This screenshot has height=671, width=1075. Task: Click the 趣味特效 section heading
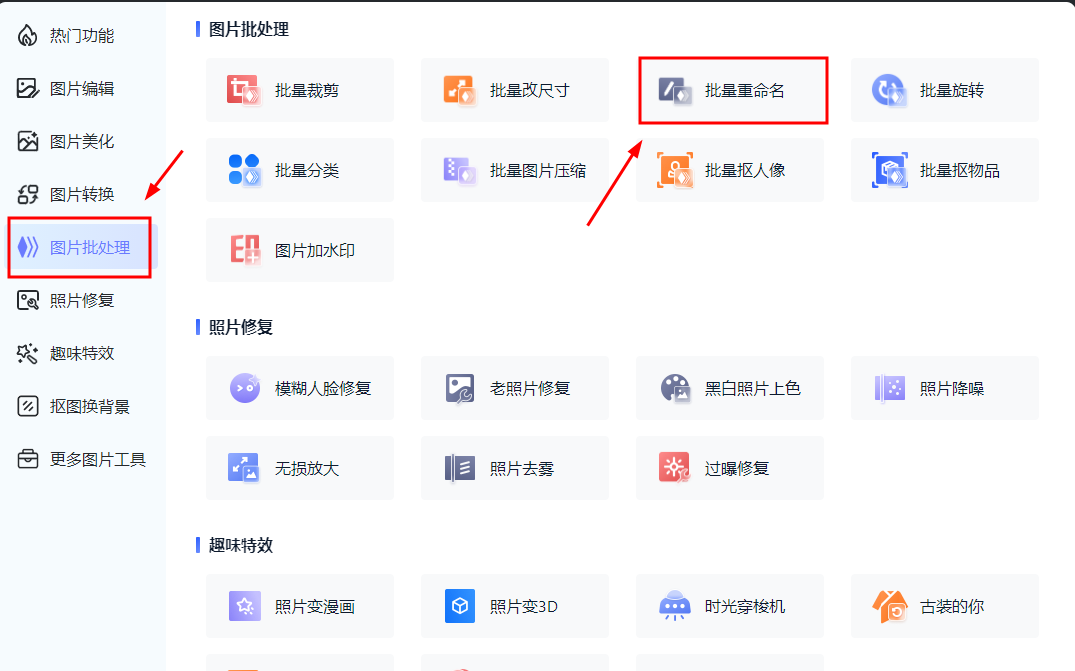241,546
